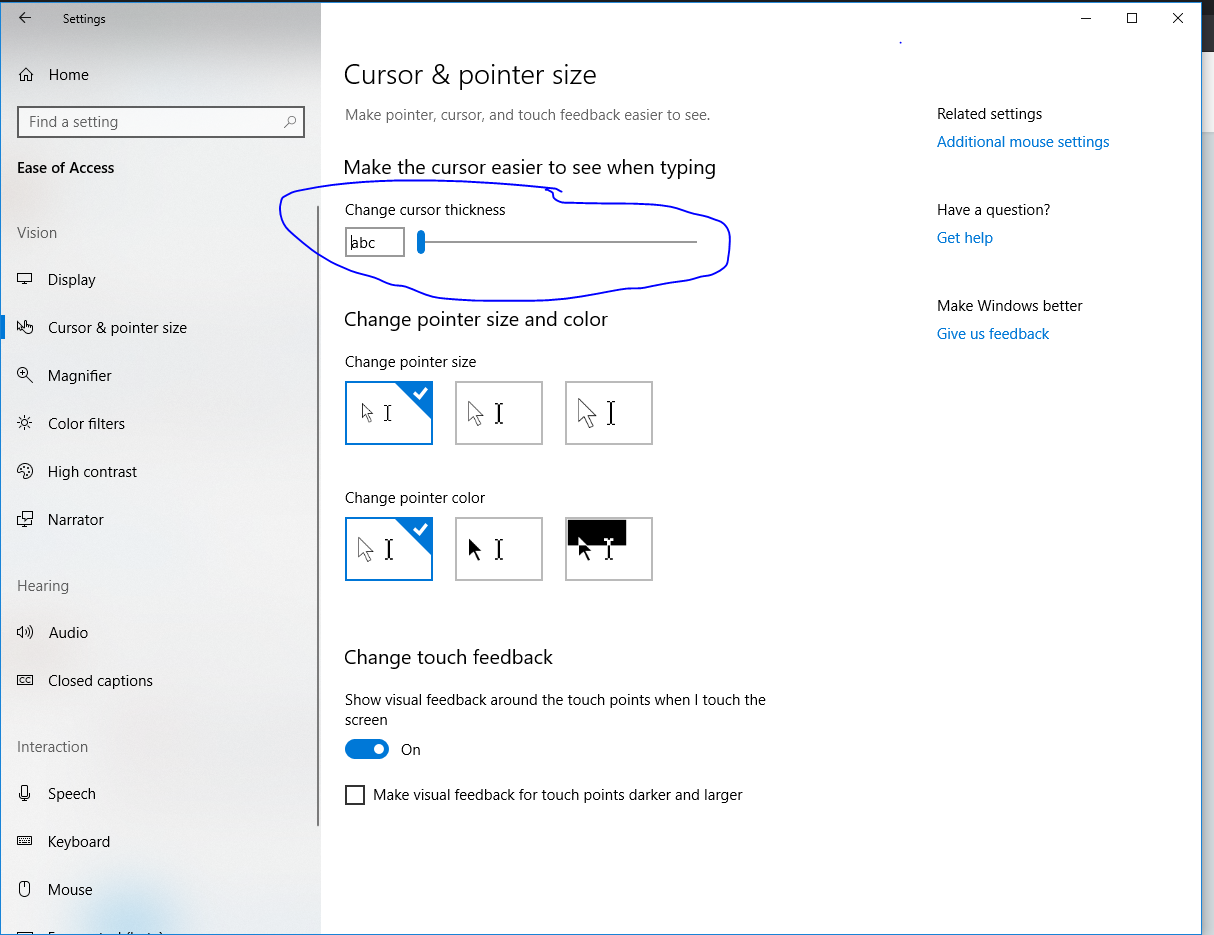Go back with the Settings back arrow

click(25, 18)
